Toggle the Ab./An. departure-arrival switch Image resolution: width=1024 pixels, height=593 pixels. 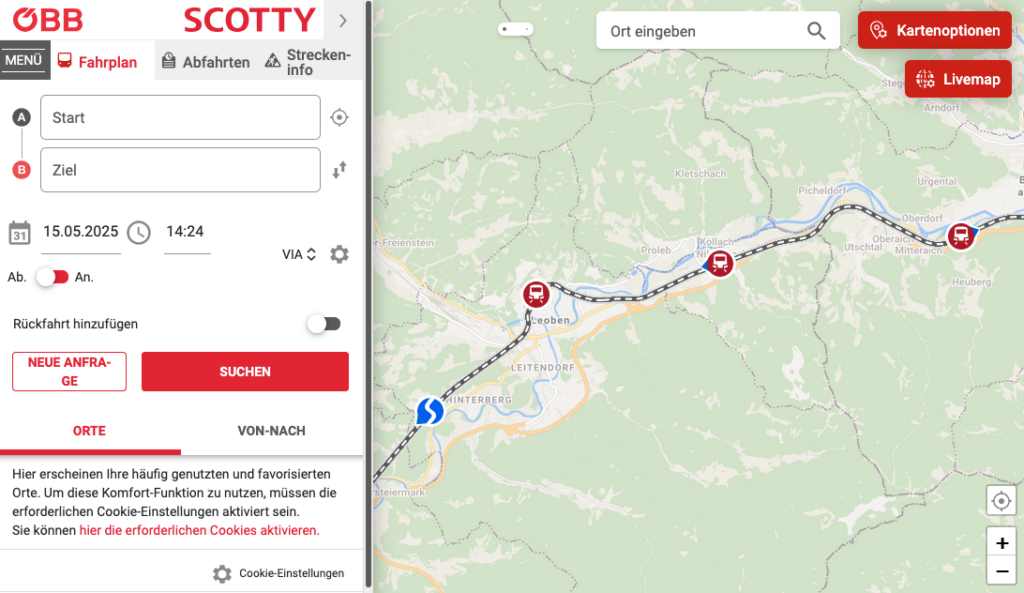[52, 277]
